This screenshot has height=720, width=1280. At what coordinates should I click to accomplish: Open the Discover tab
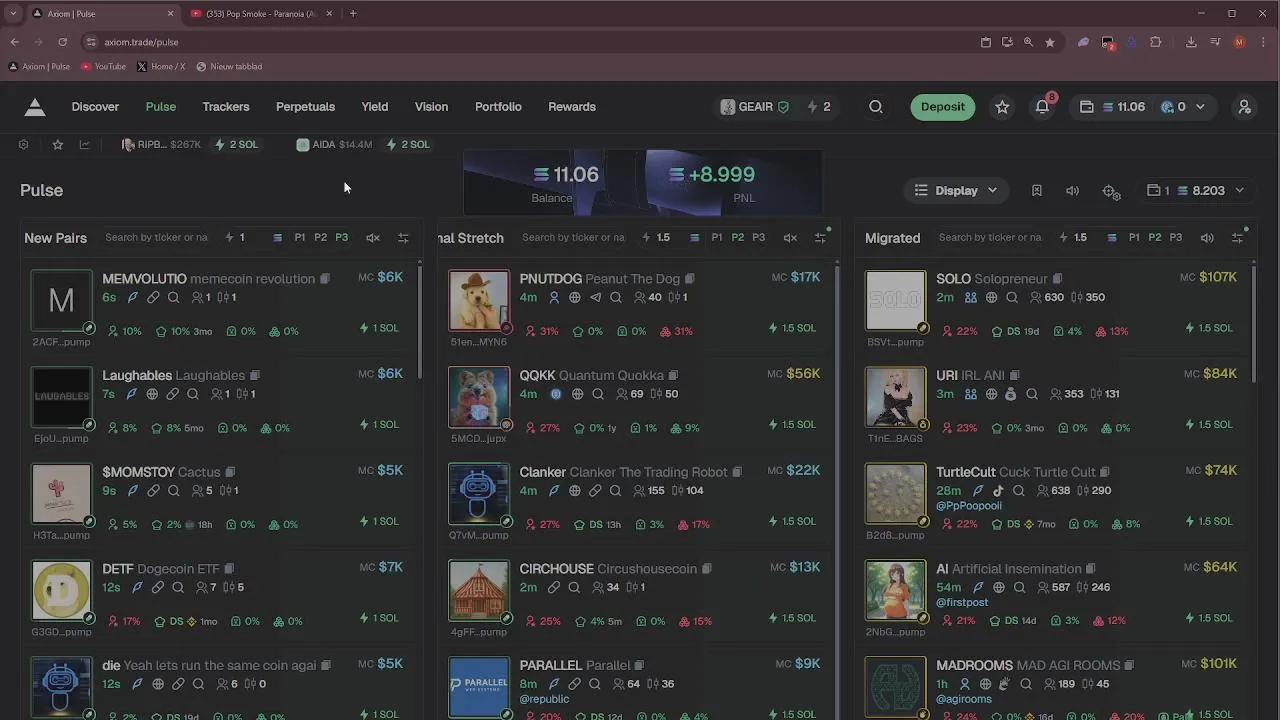(95, 107)
